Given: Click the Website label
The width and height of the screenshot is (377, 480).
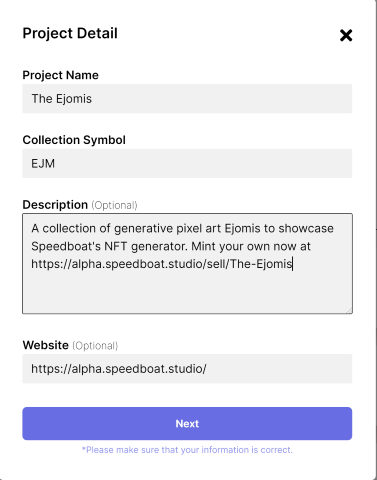Looking at the screenshot, I should tap(46, 345).
